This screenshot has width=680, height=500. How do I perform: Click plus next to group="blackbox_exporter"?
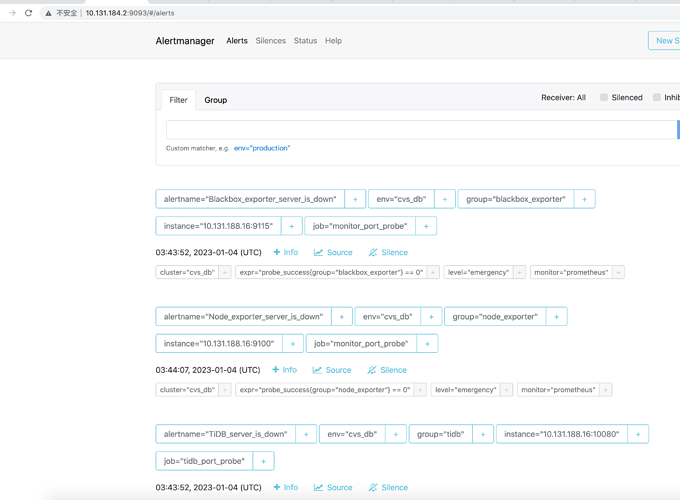click(584, 199)
